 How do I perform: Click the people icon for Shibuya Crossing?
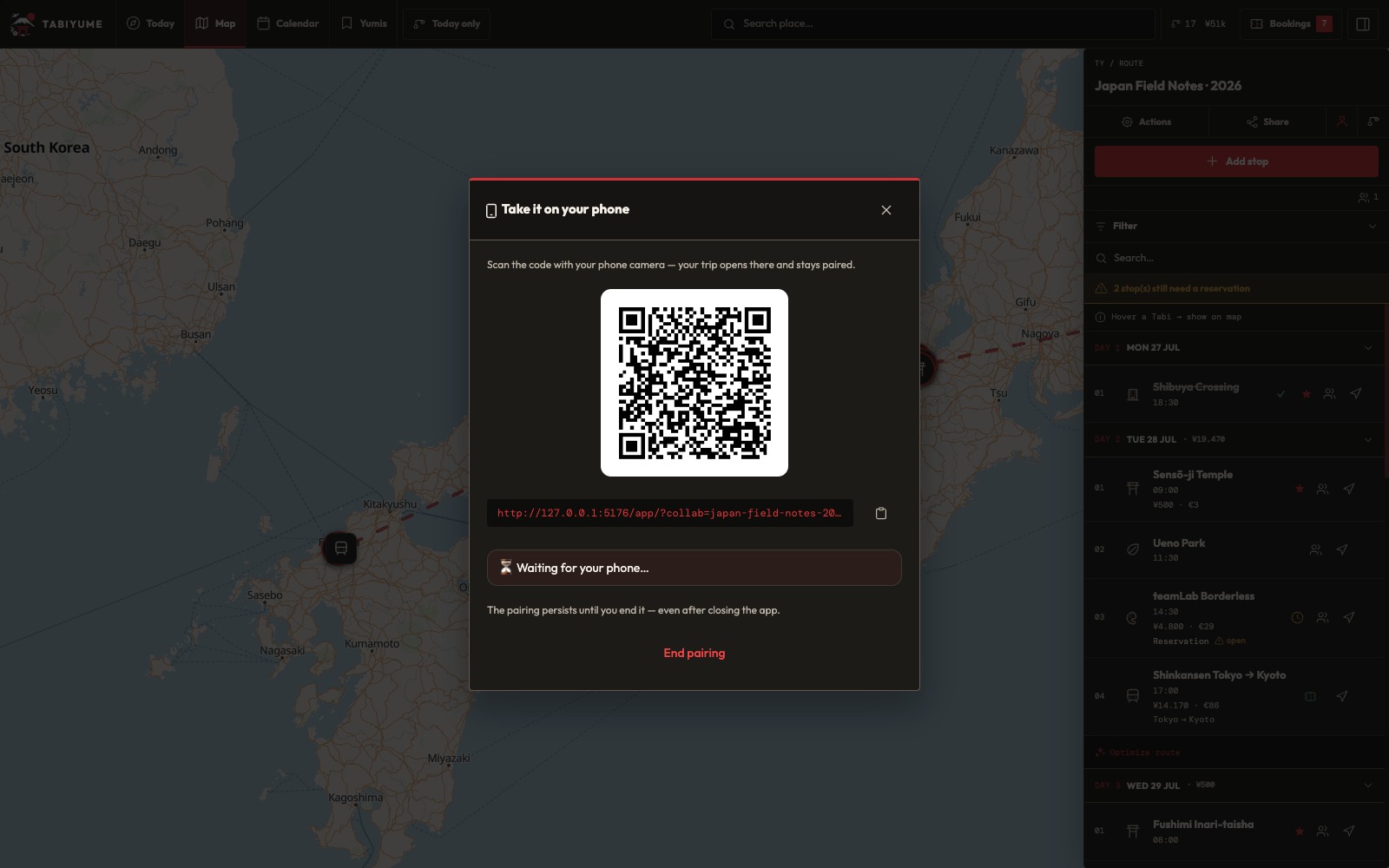click(1329, 394)
